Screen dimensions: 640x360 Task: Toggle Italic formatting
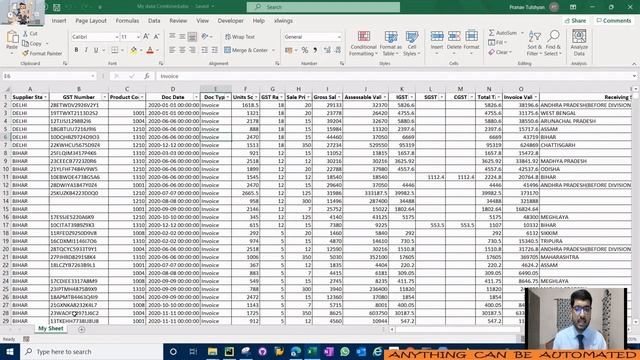pos(86,50)
